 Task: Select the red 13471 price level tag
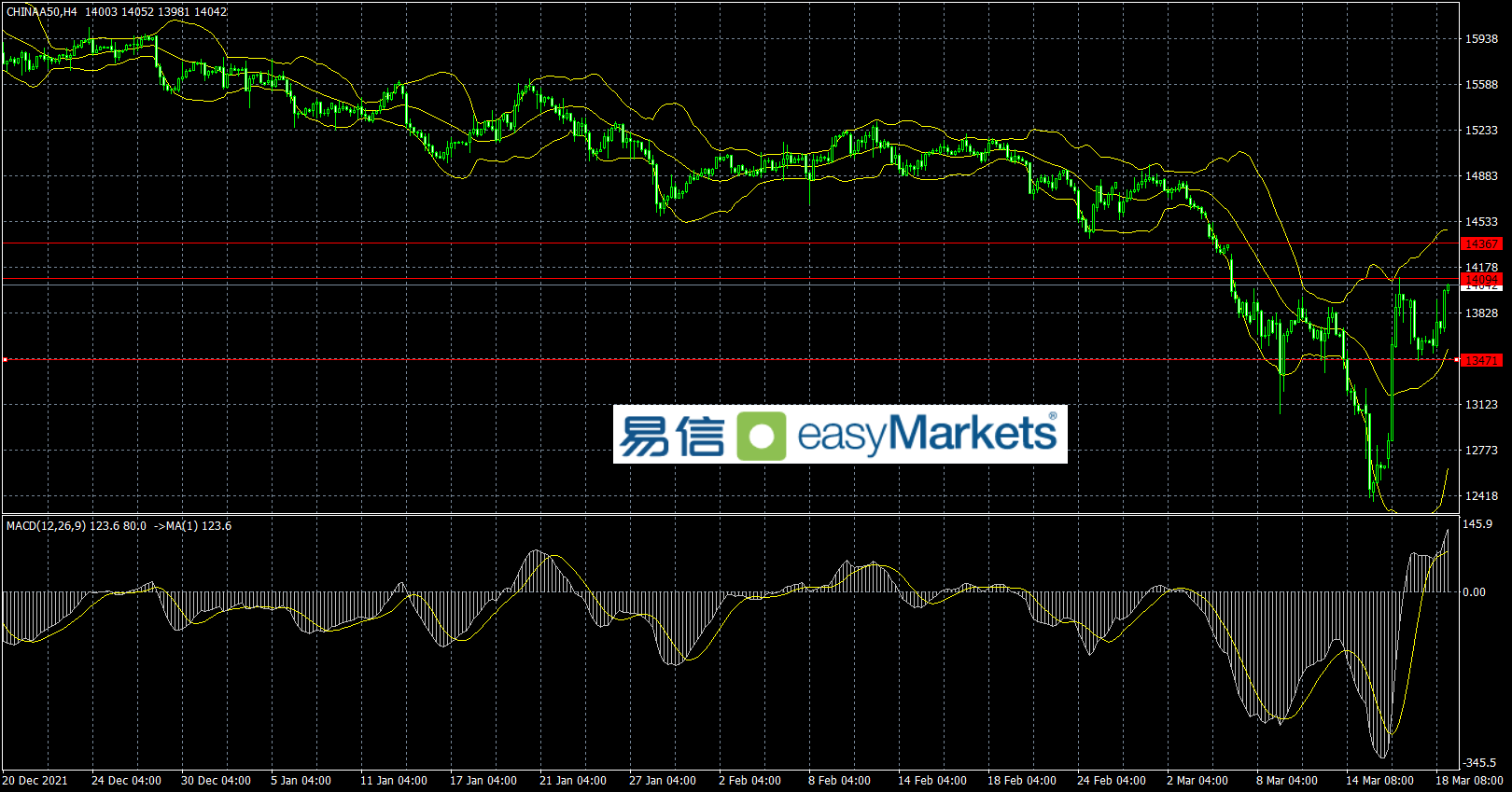tap(1481, 361)
